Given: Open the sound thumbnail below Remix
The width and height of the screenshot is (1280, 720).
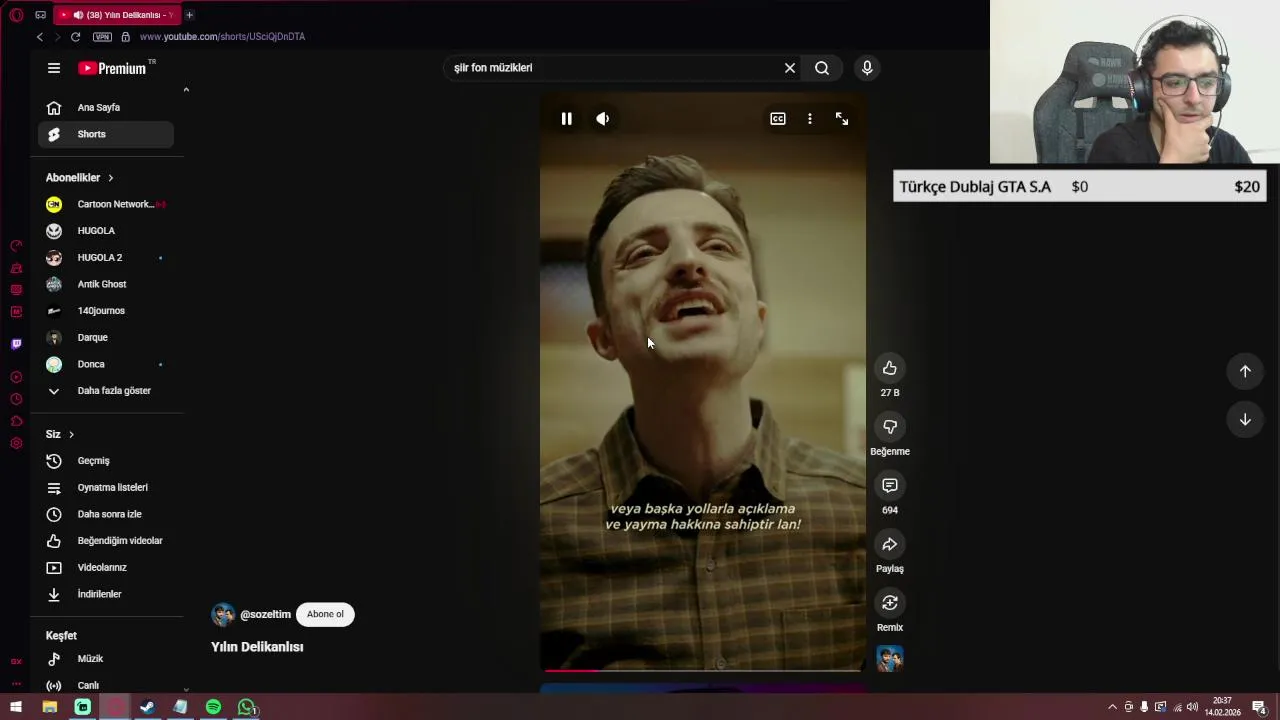Looking at the screenshot, I should 889,658.
